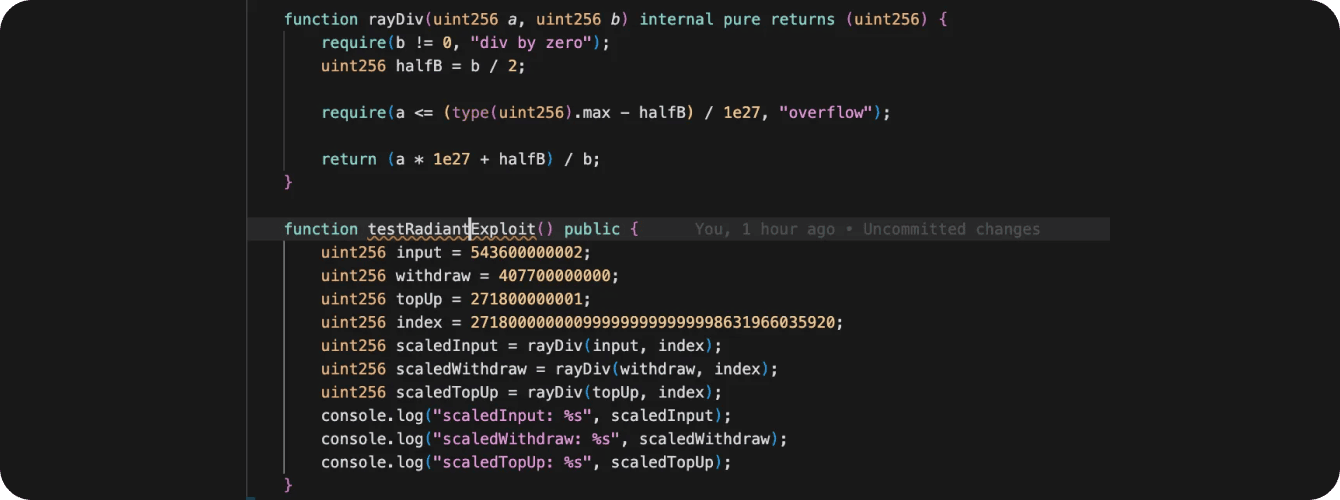Image resolution: width=1340 pixels, height=500 pixels.
Task: Click 'rayDiv(topUp, index)' call
Action: click(620, 392)
